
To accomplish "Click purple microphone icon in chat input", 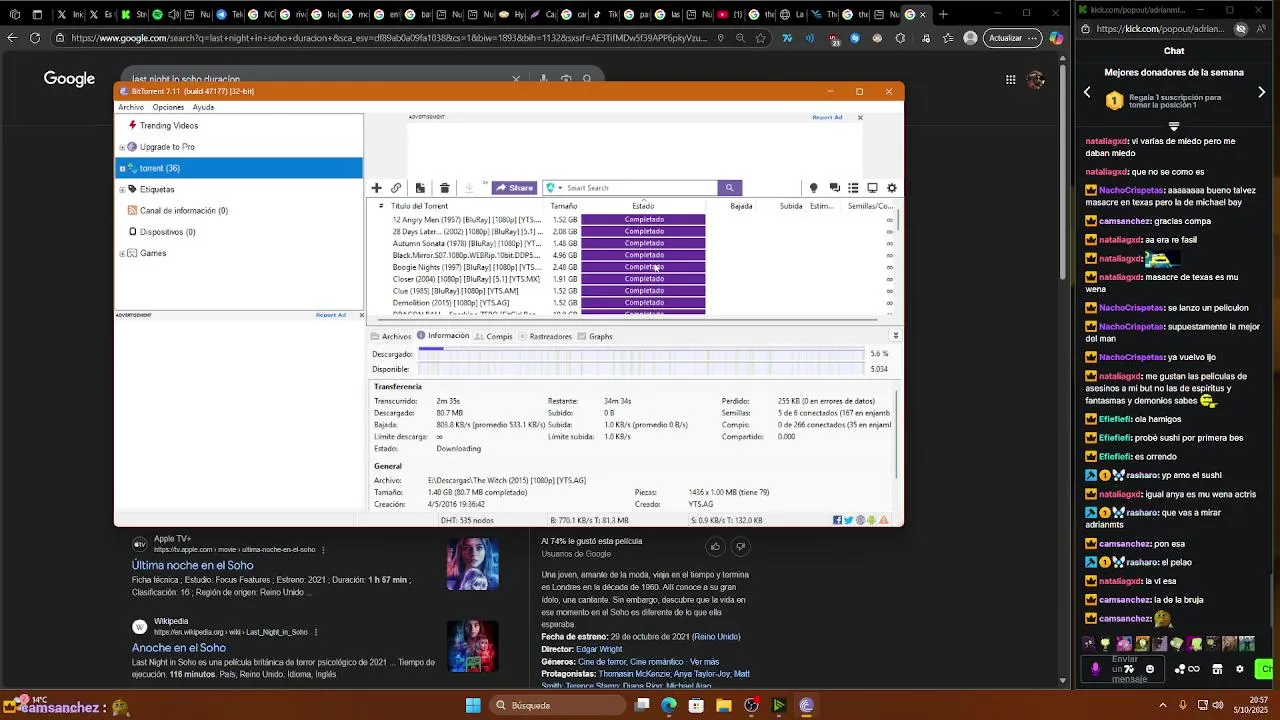I will 1095,669.
